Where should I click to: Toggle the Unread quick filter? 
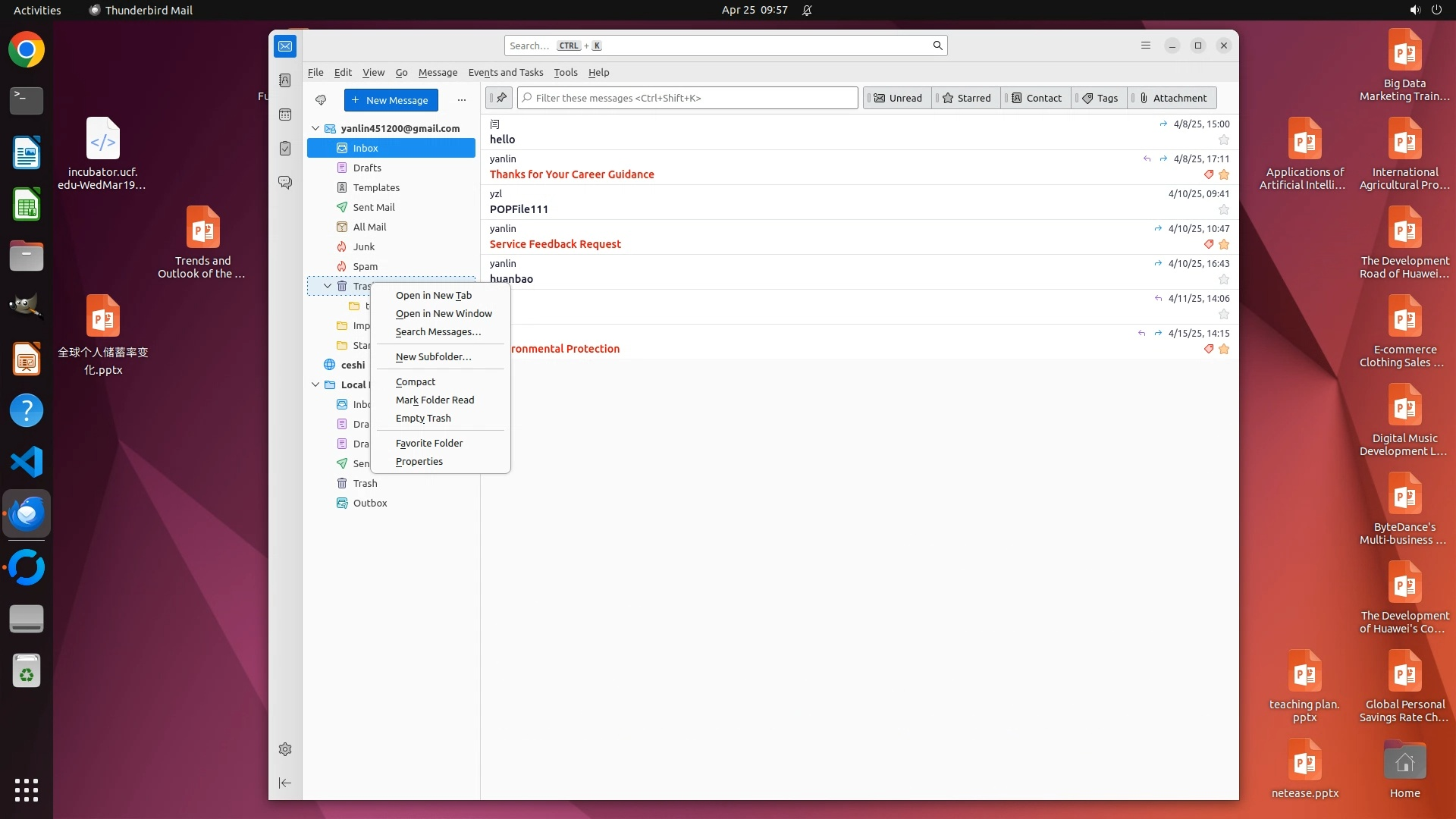coord(898,98)
